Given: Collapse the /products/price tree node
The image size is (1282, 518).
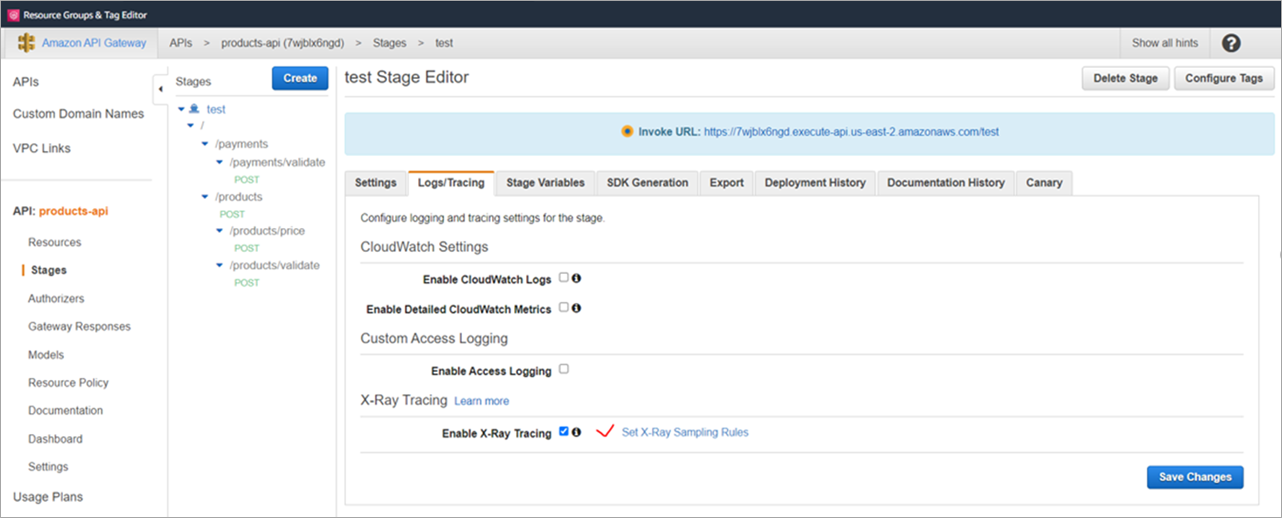Looking at the screenshot, I should pyautogui.click(x=219, y=231).
